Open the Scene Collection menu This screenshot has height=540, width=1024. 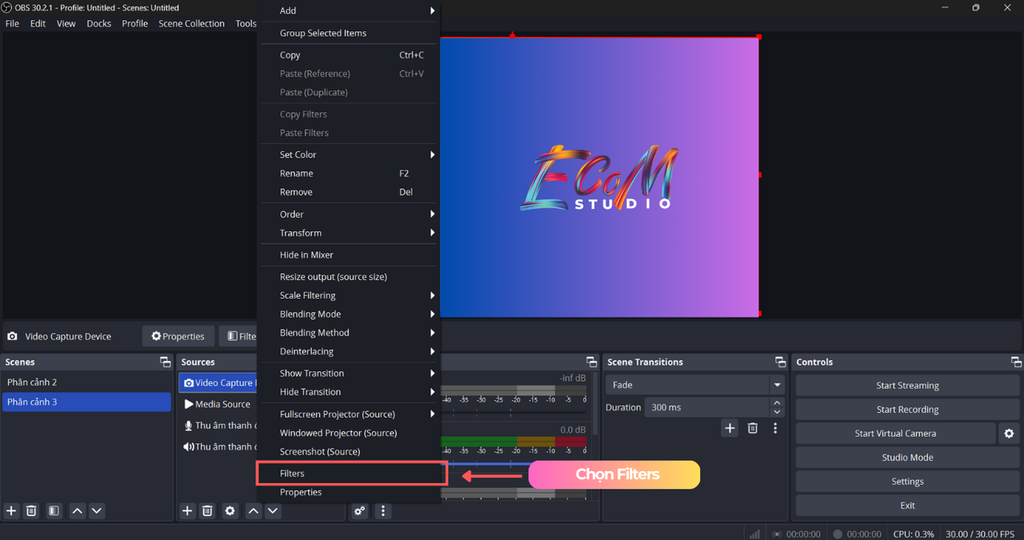pyautogui.click(x=191, y=24)
